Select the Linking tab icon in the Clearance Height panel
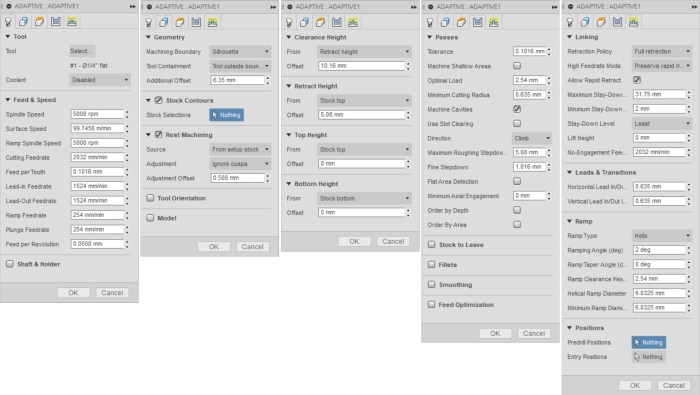700x395 pixels. pyautogui.click(x=353, y=22)
